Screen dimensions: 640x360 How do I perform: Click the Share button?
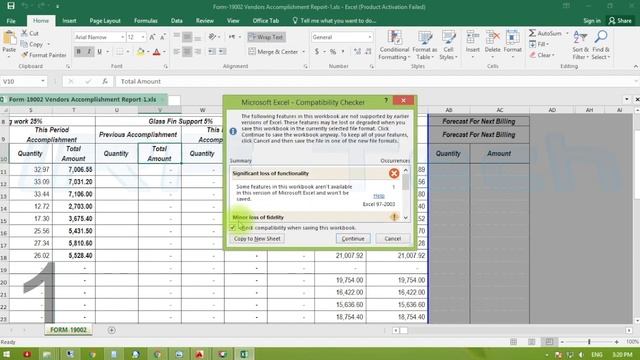620,21
